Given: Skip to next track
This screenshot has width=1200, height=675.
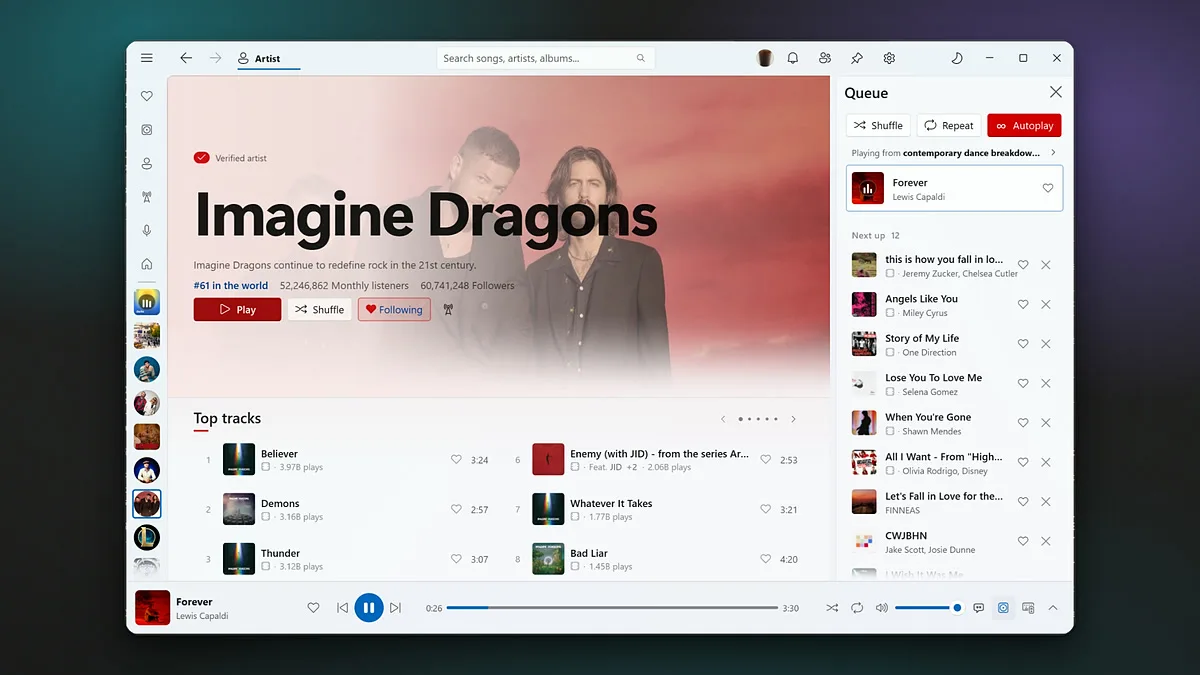Looking at the screenshot, I should click(x=396, y=607).
